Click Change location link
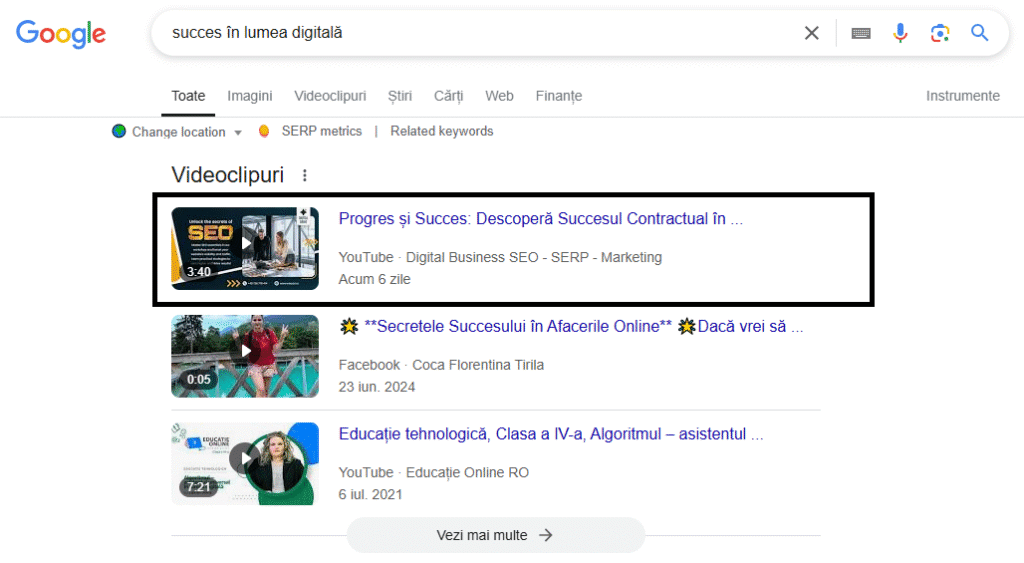This screenshot has height=563, width=1024. click(x=178, y=132)
